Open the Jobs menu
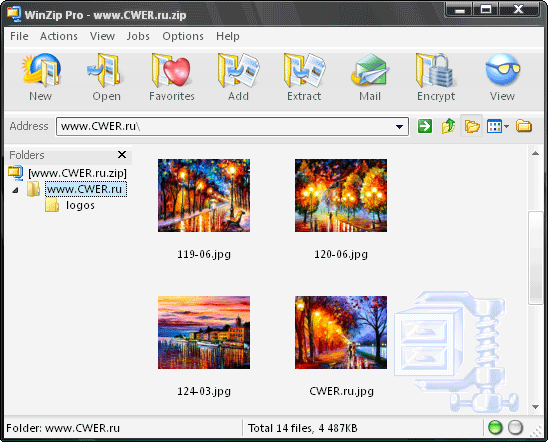The height and width of the screenshot is (442, 548). click(138, 36)
